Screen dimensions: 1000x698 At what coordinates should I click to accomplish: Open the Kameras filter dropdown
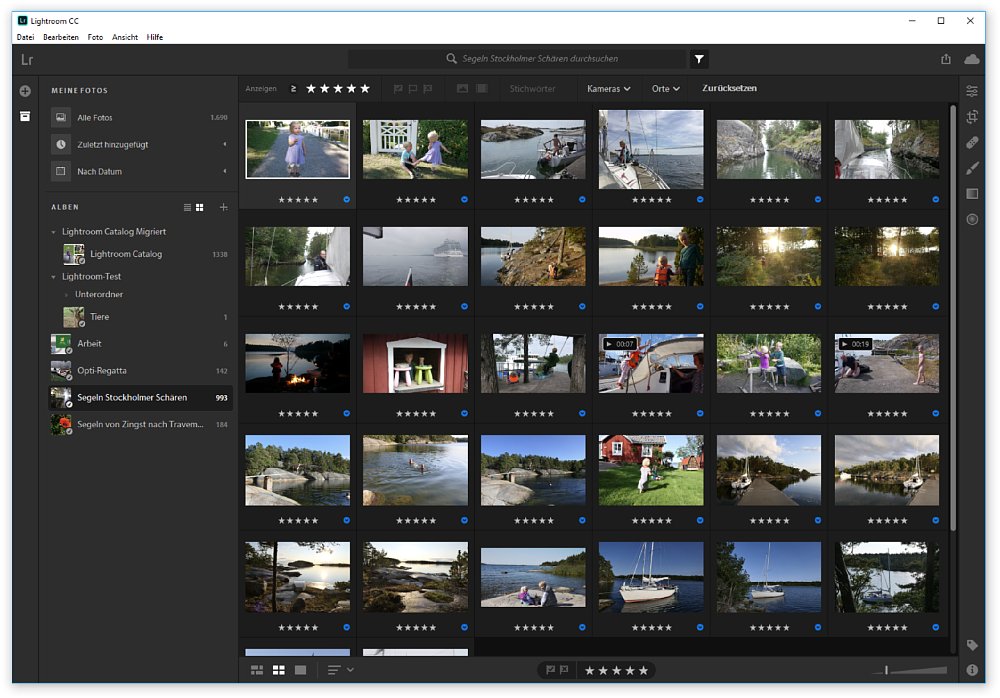click(x=608, y=89)
